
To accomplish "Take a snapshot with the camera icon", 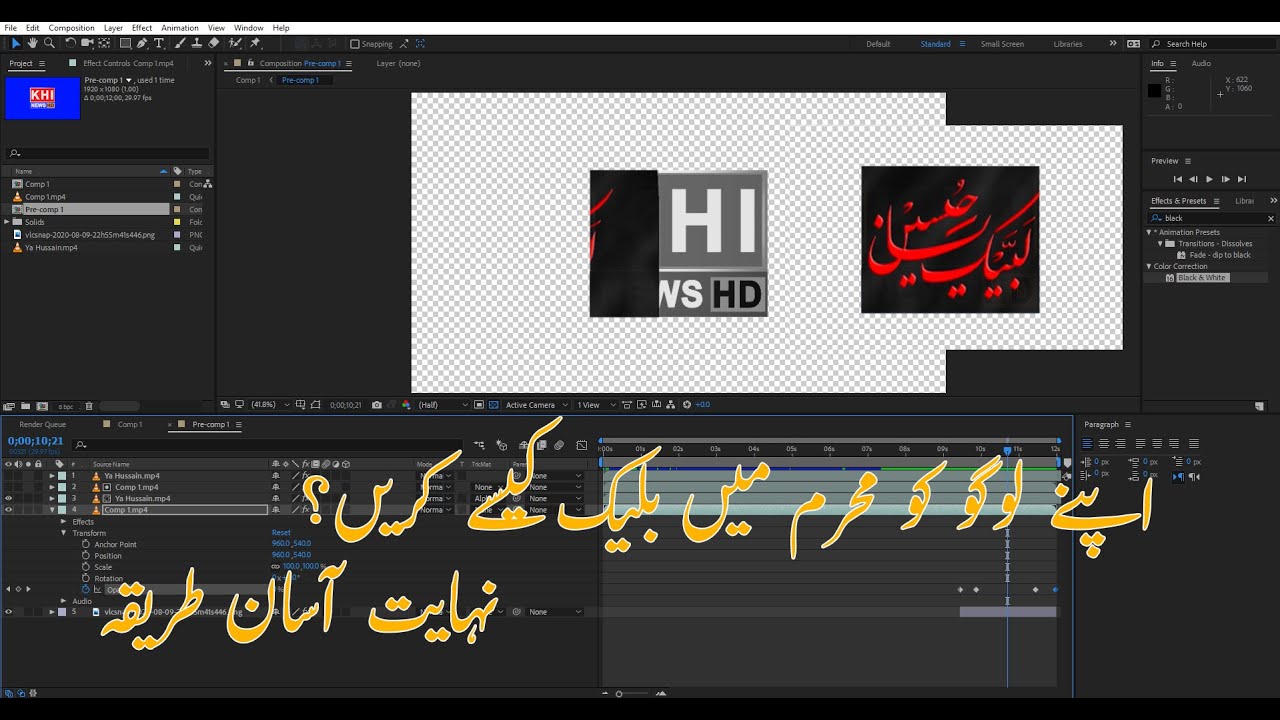I will (376, 405).
